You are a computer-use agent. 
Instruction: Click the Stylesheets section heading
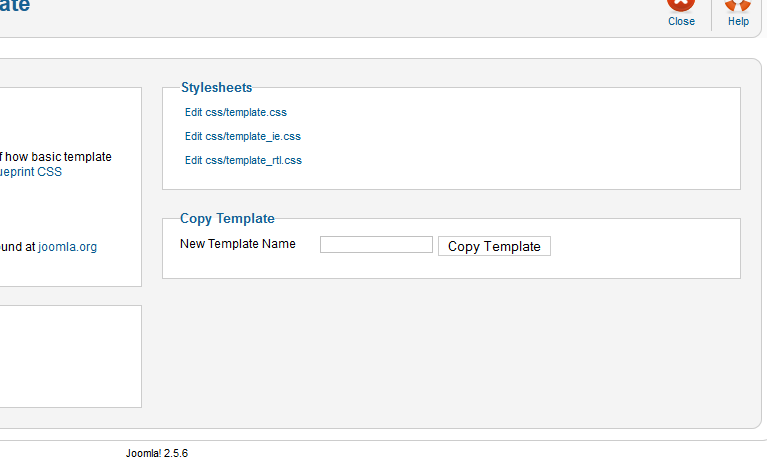pyautogui.click(x=216, y=88)
